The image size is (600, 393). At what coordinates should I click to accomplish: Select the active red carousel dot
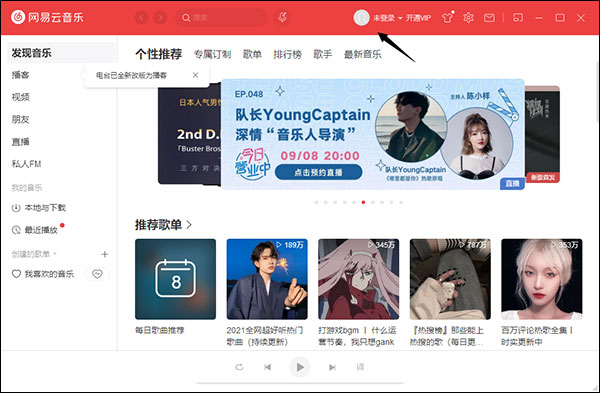[x=363, y=202]
